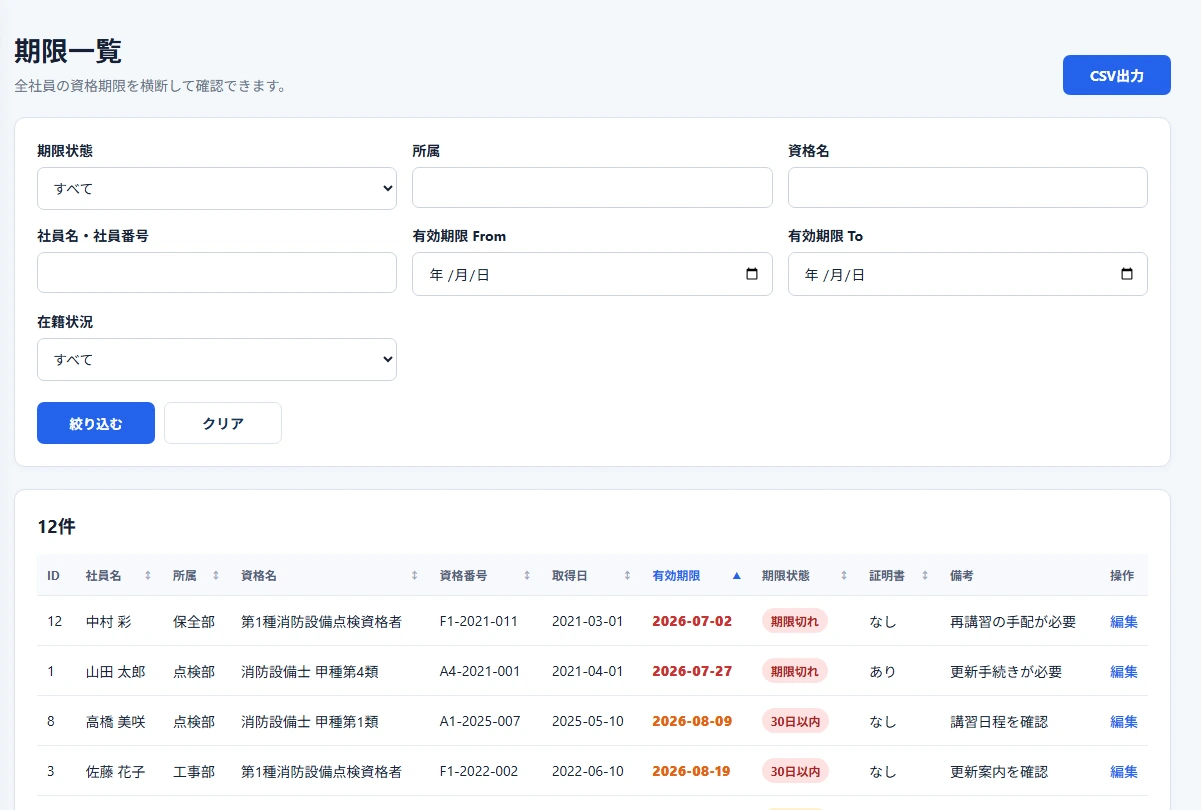Click 消防設備士 甲種第4類 cell
Screen dimensions: 1201x810
[x=310, y=671]
